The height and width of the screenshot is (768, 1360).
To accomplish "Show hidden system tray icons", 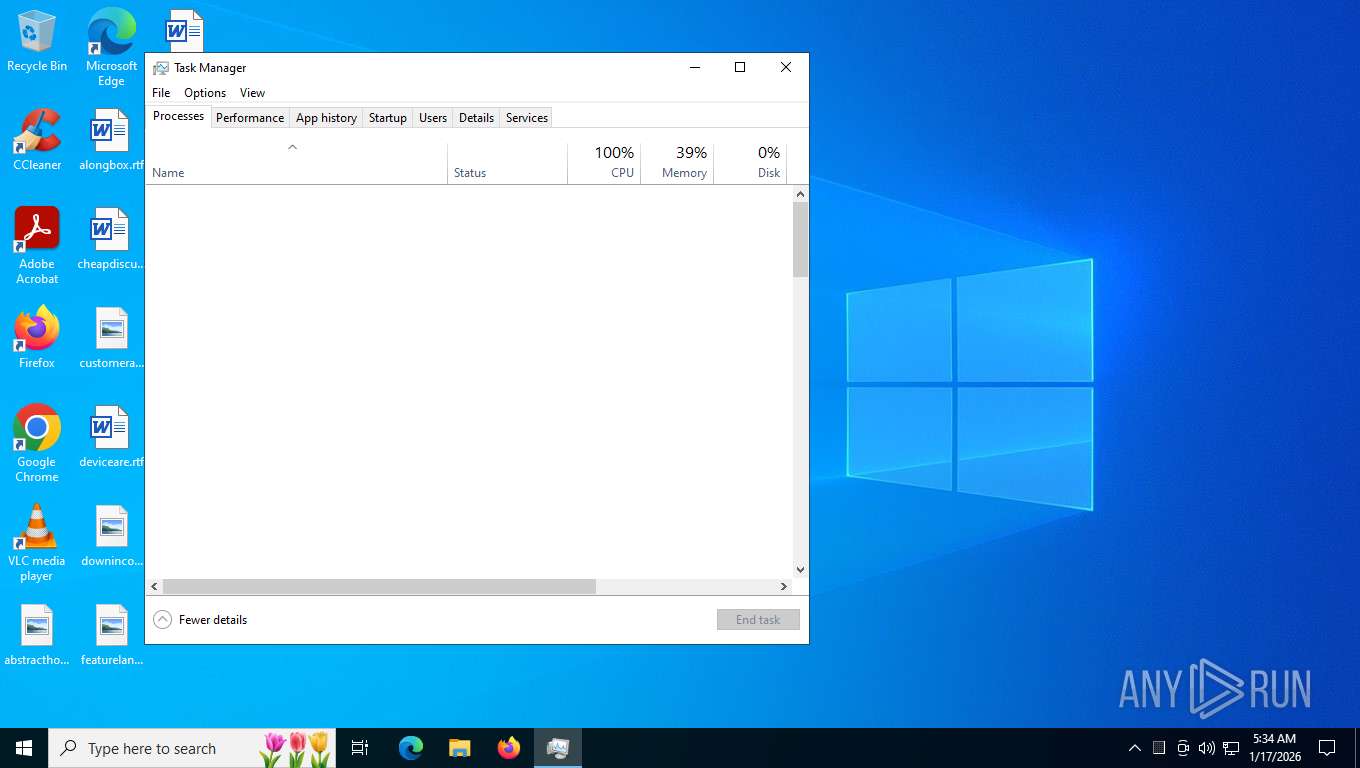I will 1134,748.
